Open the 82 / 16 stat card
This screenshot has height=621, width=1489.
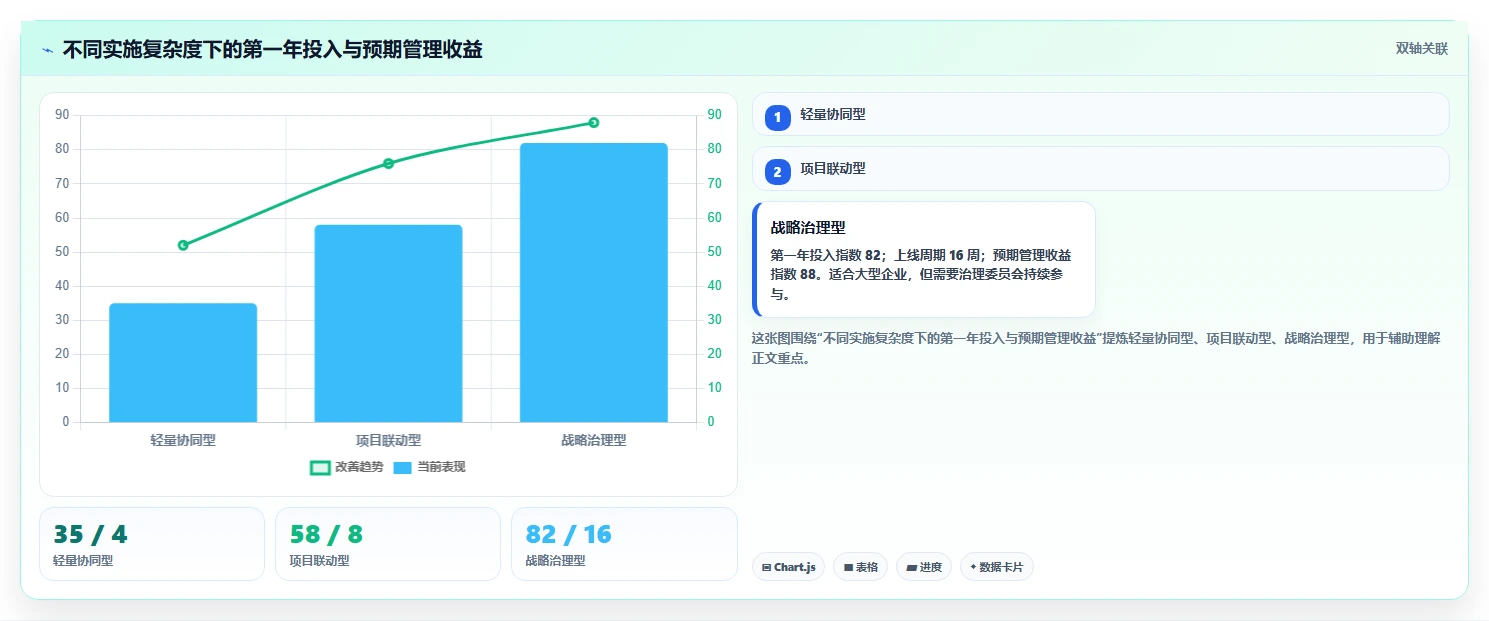[624, 544]
